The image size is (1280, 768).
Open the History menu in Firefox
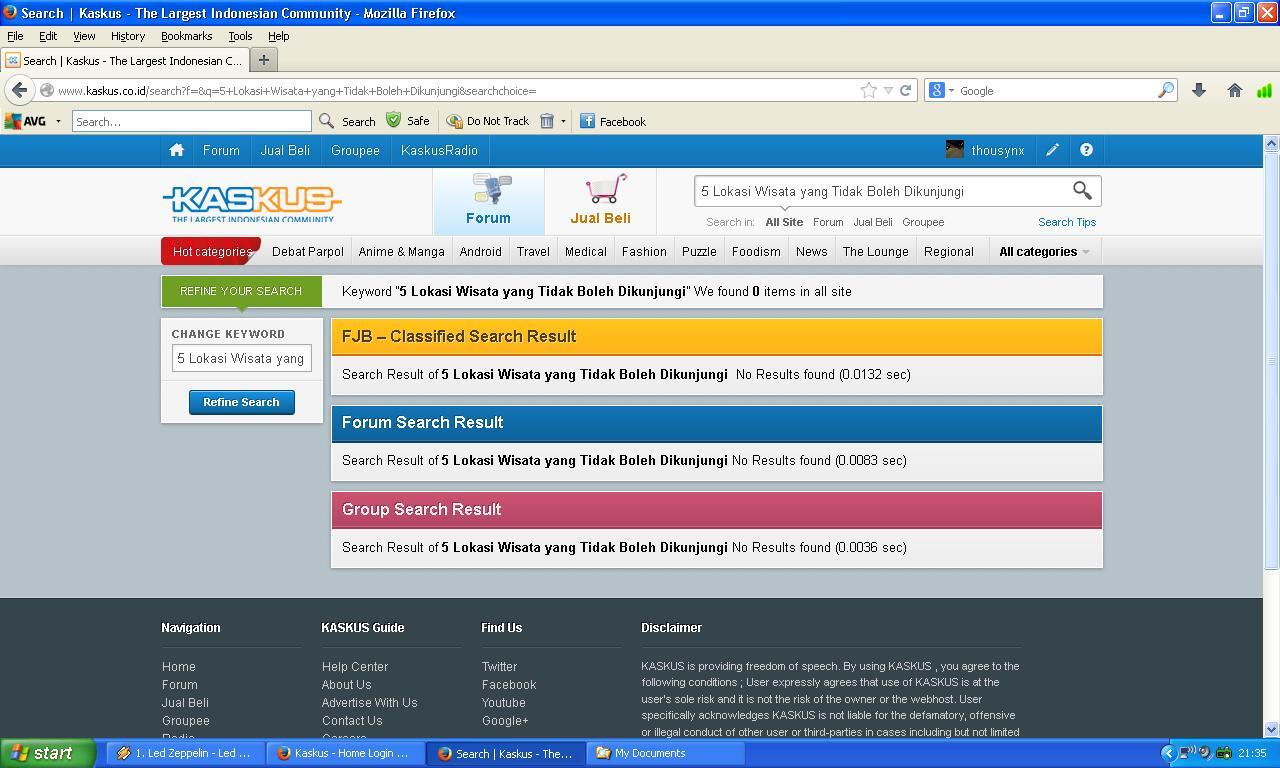[x=128, y=36]
